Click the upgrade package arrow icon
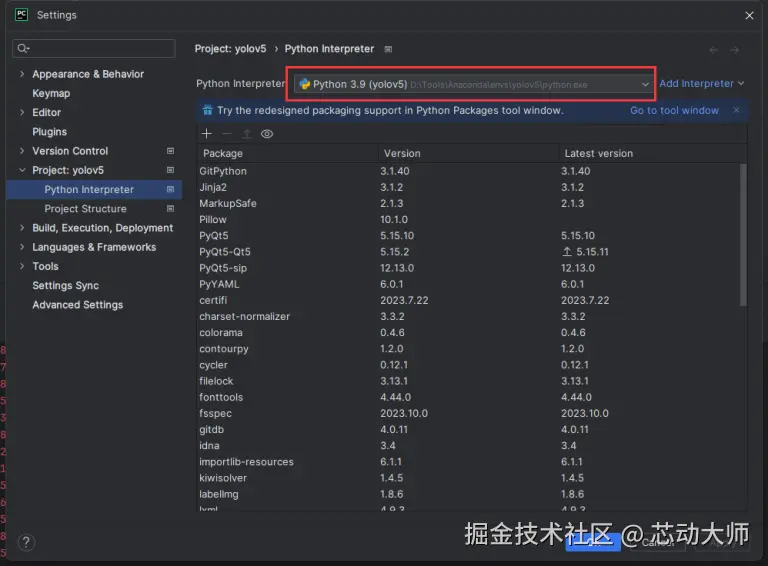Viewport: 768px width, 566px height. pyautogui.click(x=247, y=134)
